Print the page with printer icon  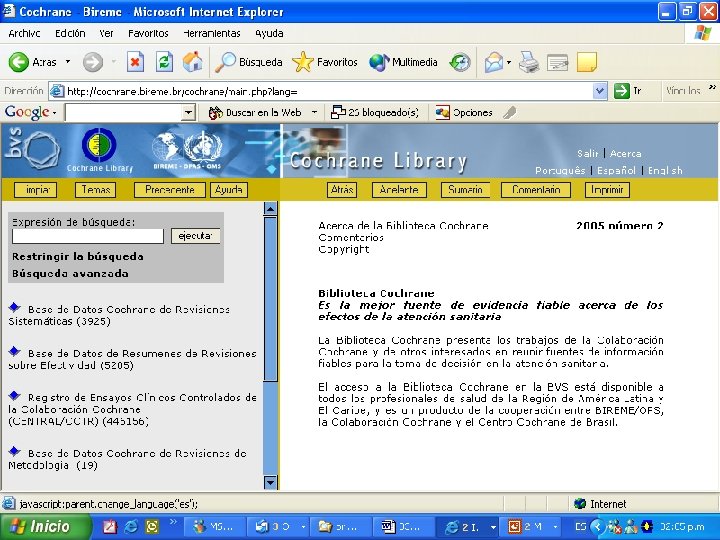point(529,62)
